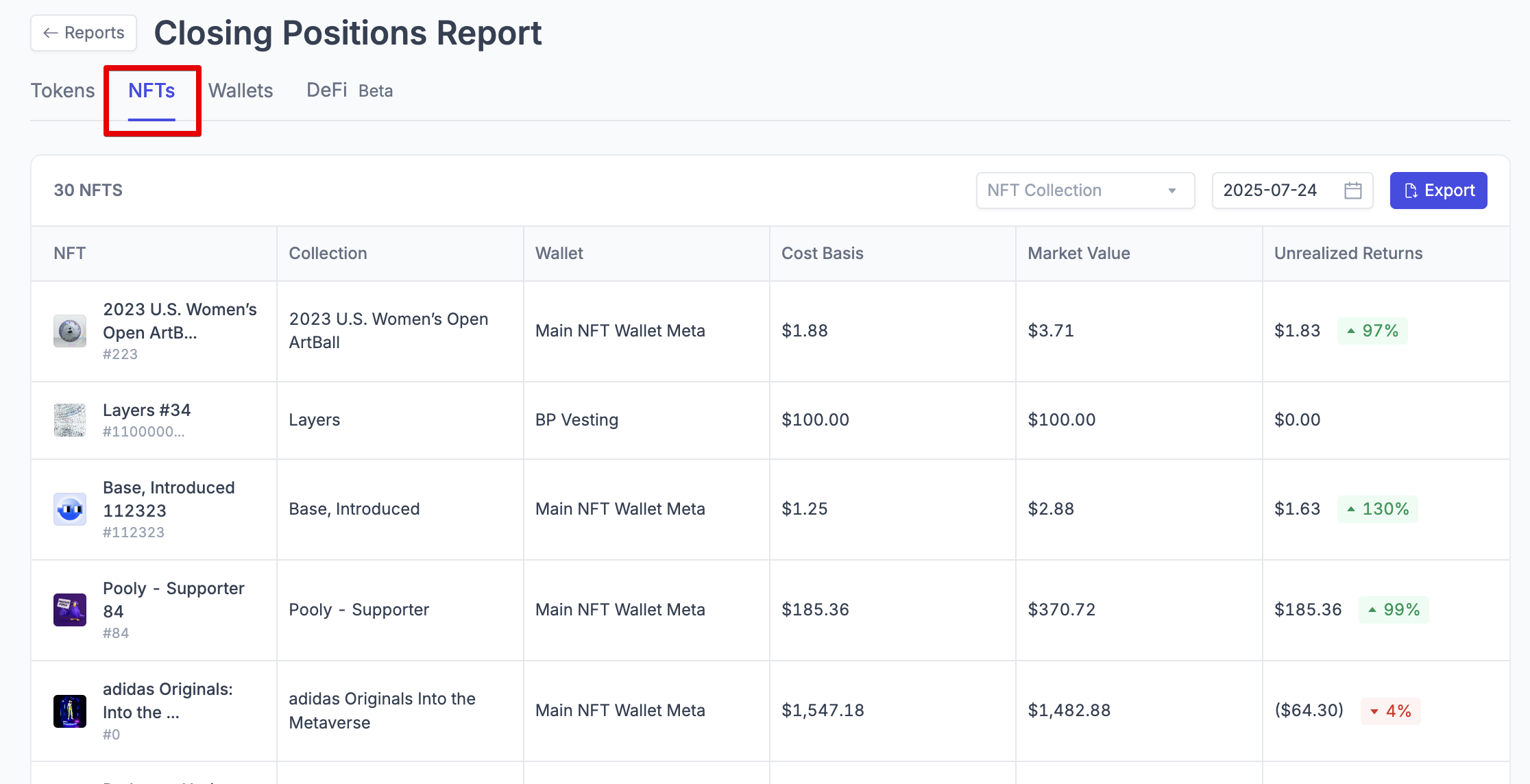This screenshot has height=784, width=1530.
Task: Select the NFTs tab
Action: tap(151, 90)
